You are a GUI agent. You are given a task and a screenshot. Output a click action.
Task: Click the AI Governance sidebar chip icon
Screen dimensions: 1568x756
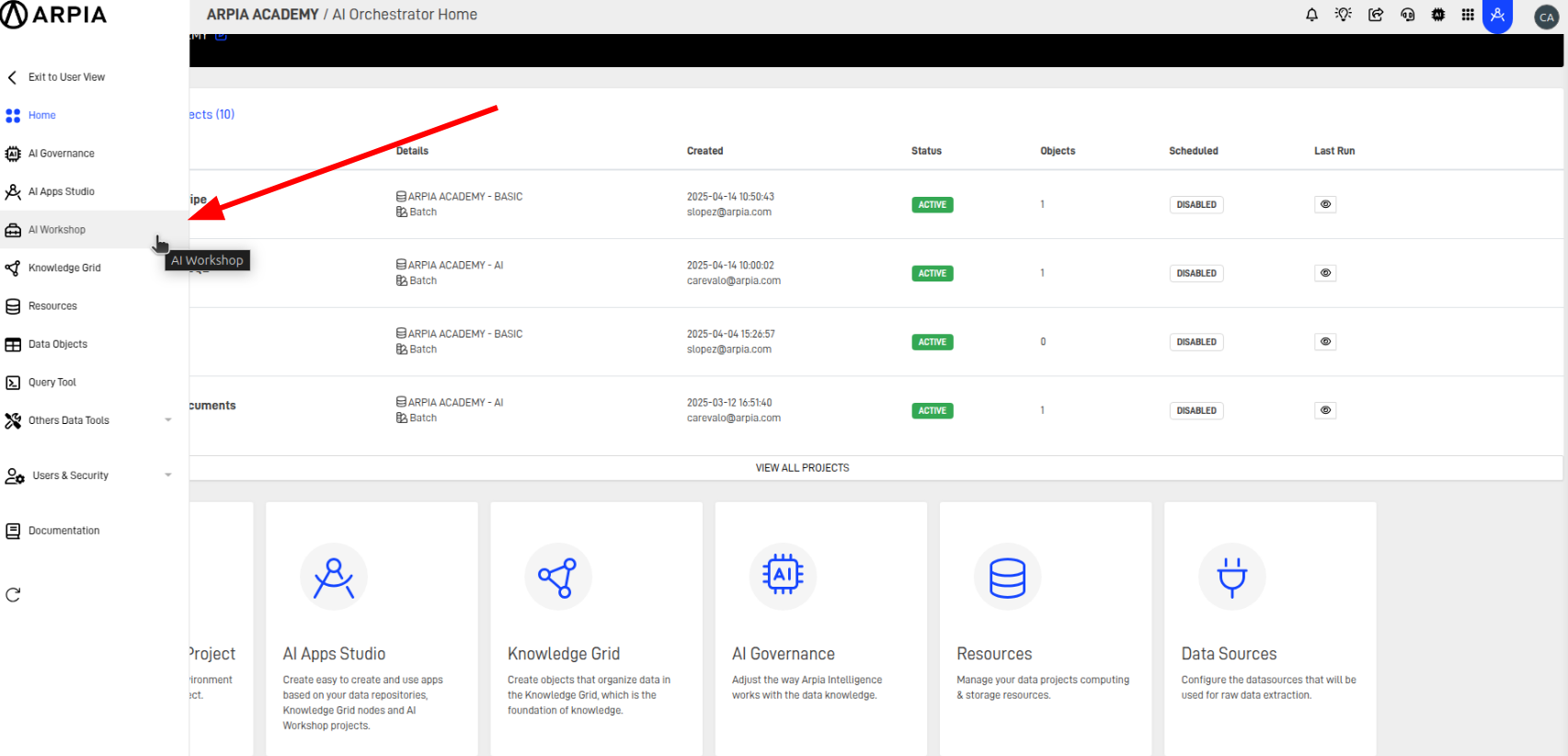13,154
